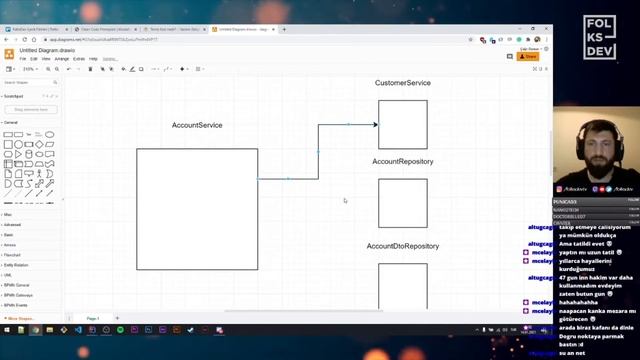The height and width of the screenshot is (360, 640).
Task: Click the To Front toolbar icon
Action: pyautogui.click(x=102, y=69)
